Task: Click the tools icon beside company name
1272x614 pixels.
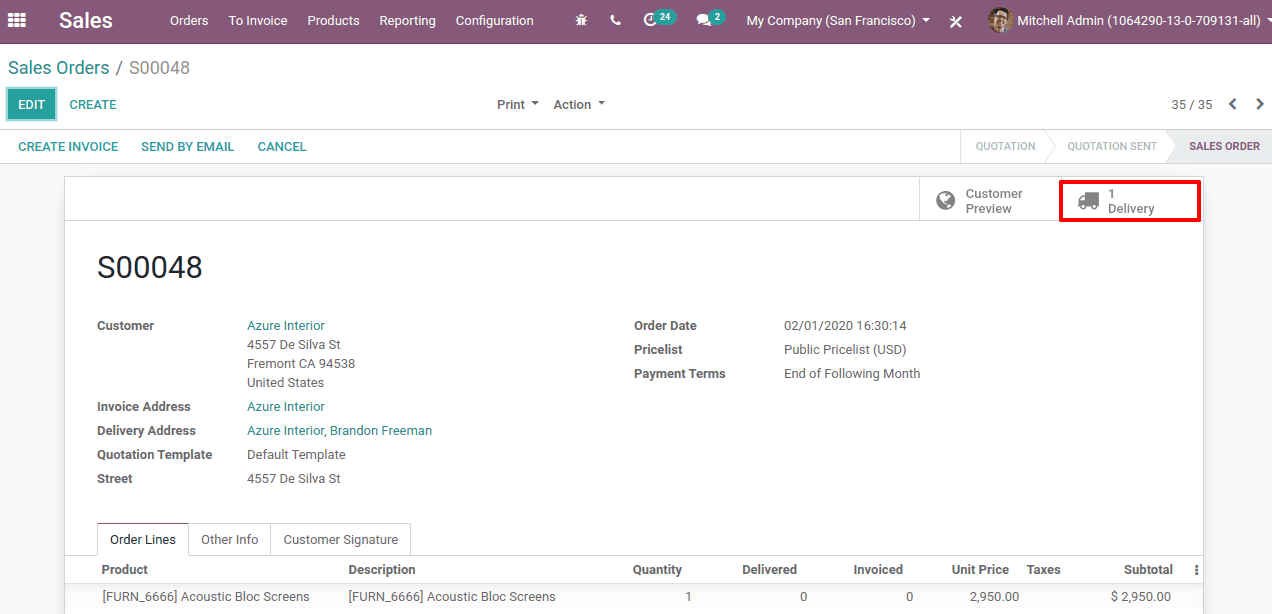Action: (956, 21)
